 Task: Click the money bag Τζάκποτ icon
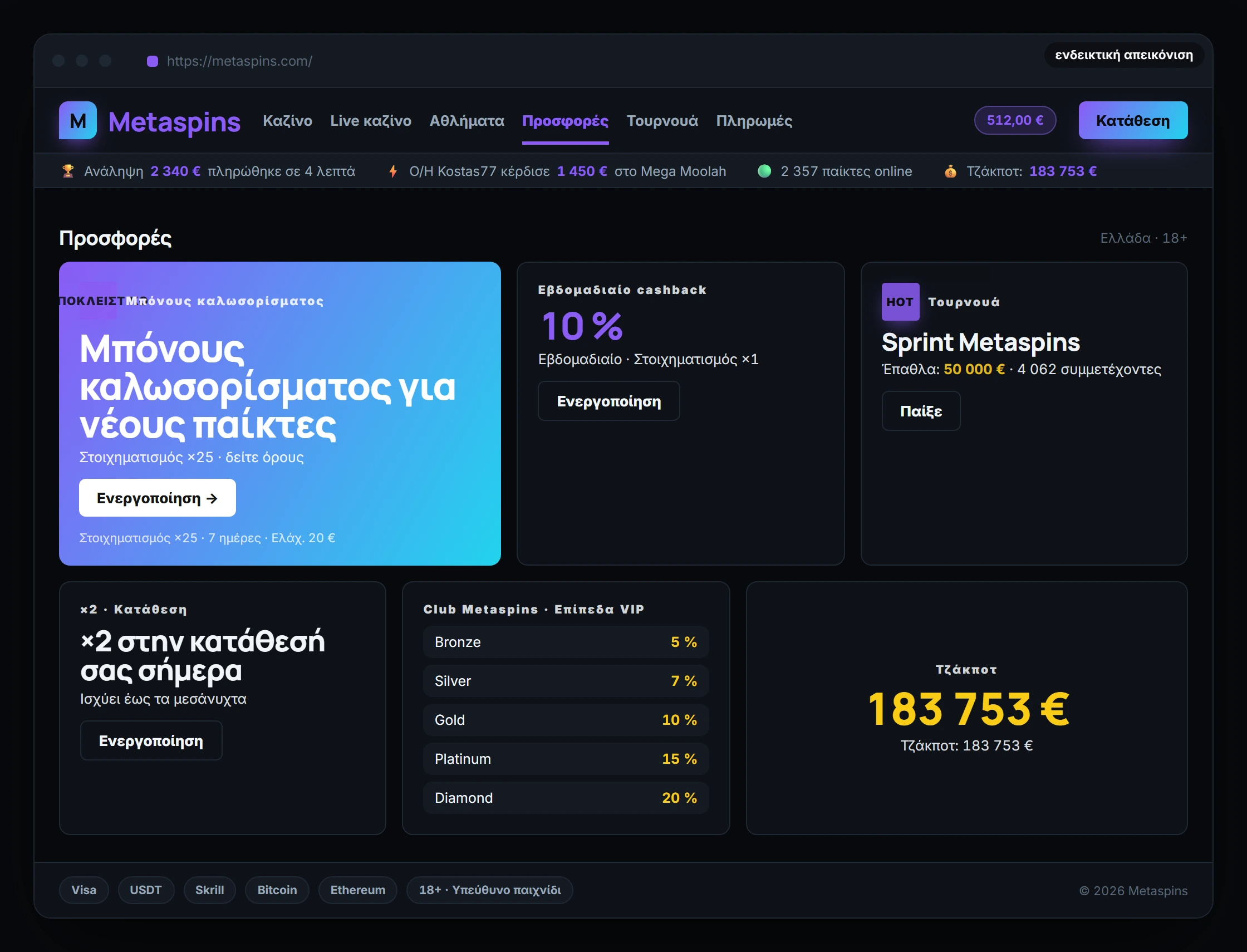point(950,171)
